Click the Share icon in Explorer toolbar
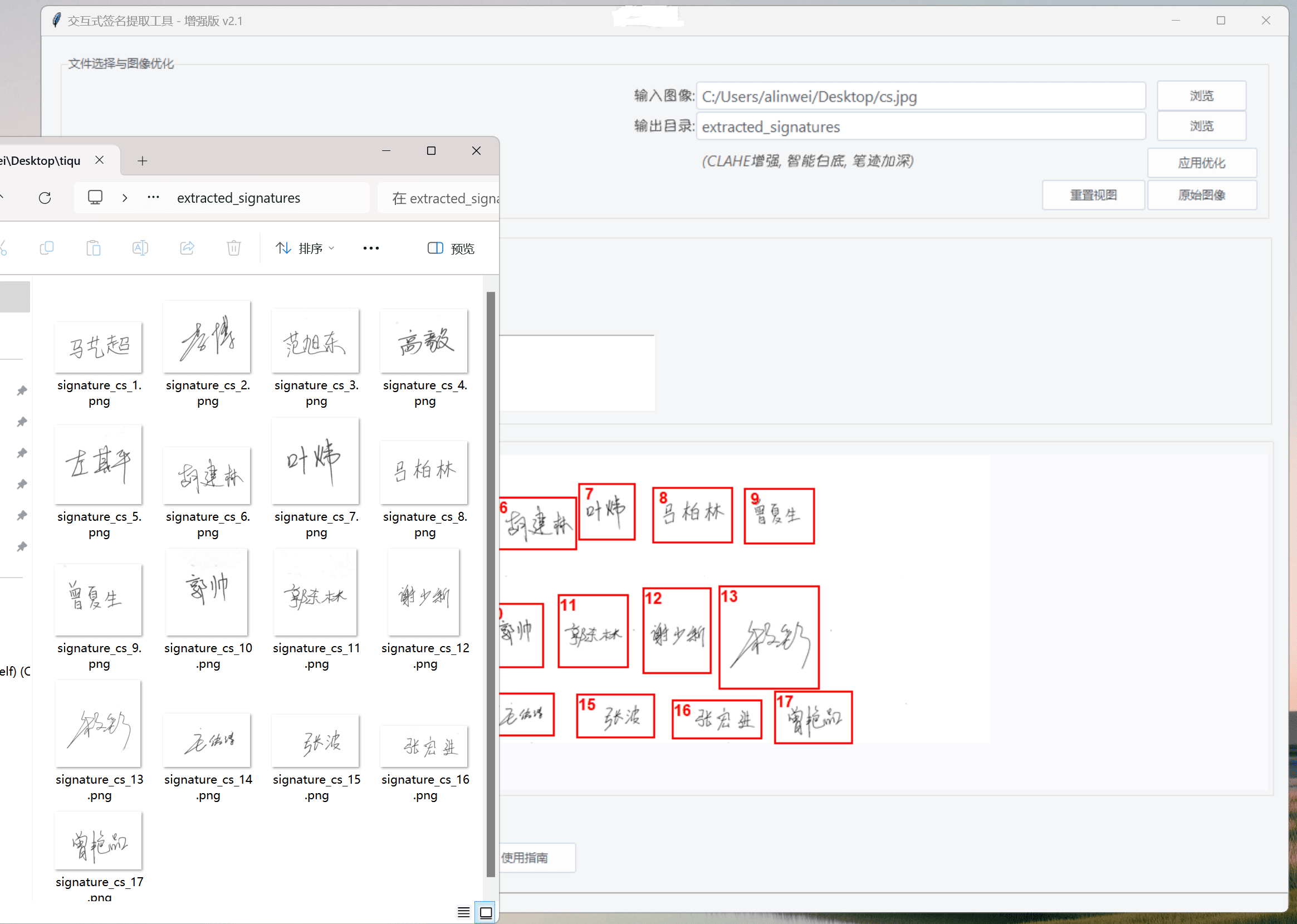The image size is (1297, 924). coord(187,248)
